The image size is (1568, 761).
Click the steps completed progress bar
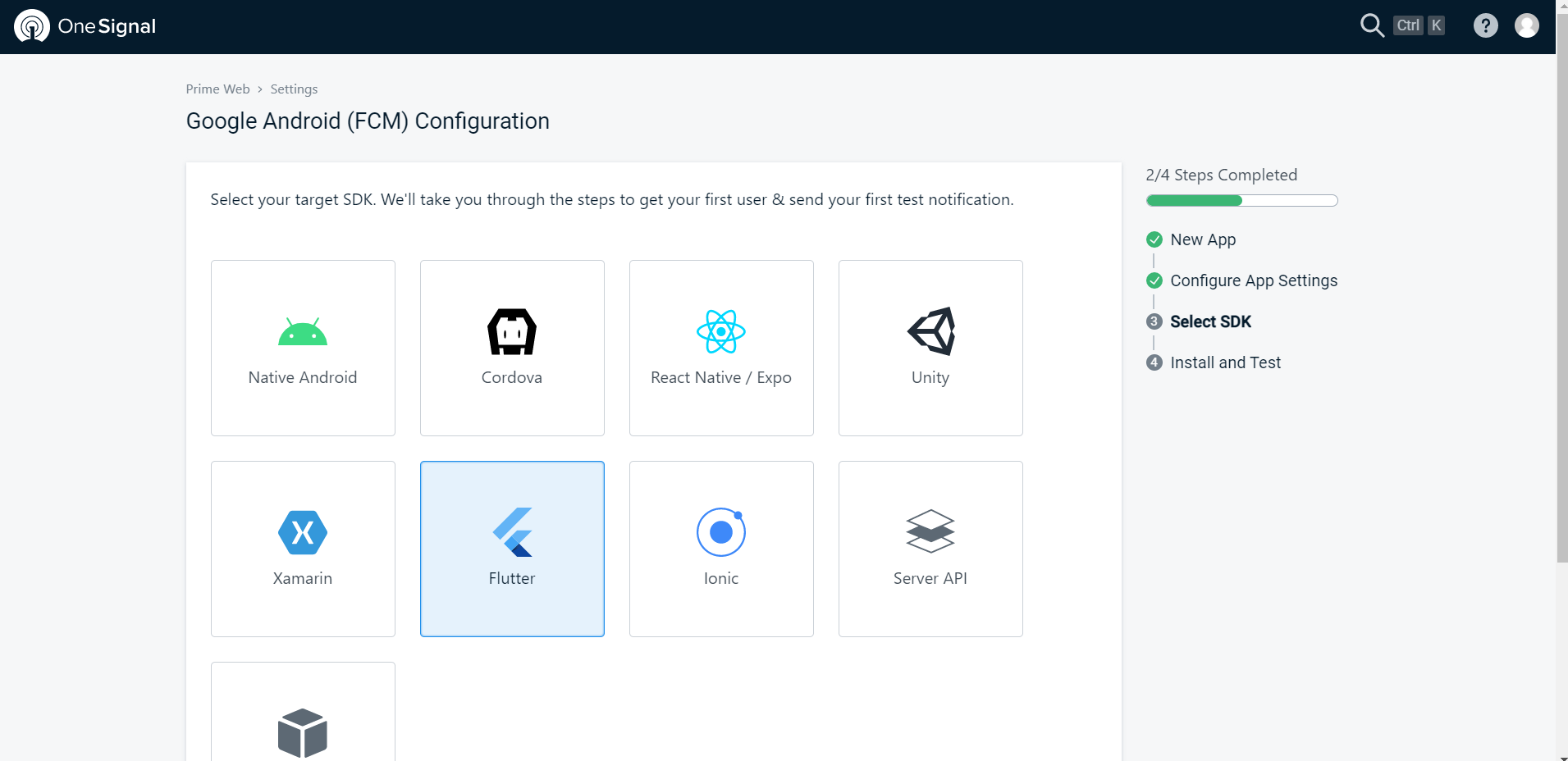coord(1241,201)
